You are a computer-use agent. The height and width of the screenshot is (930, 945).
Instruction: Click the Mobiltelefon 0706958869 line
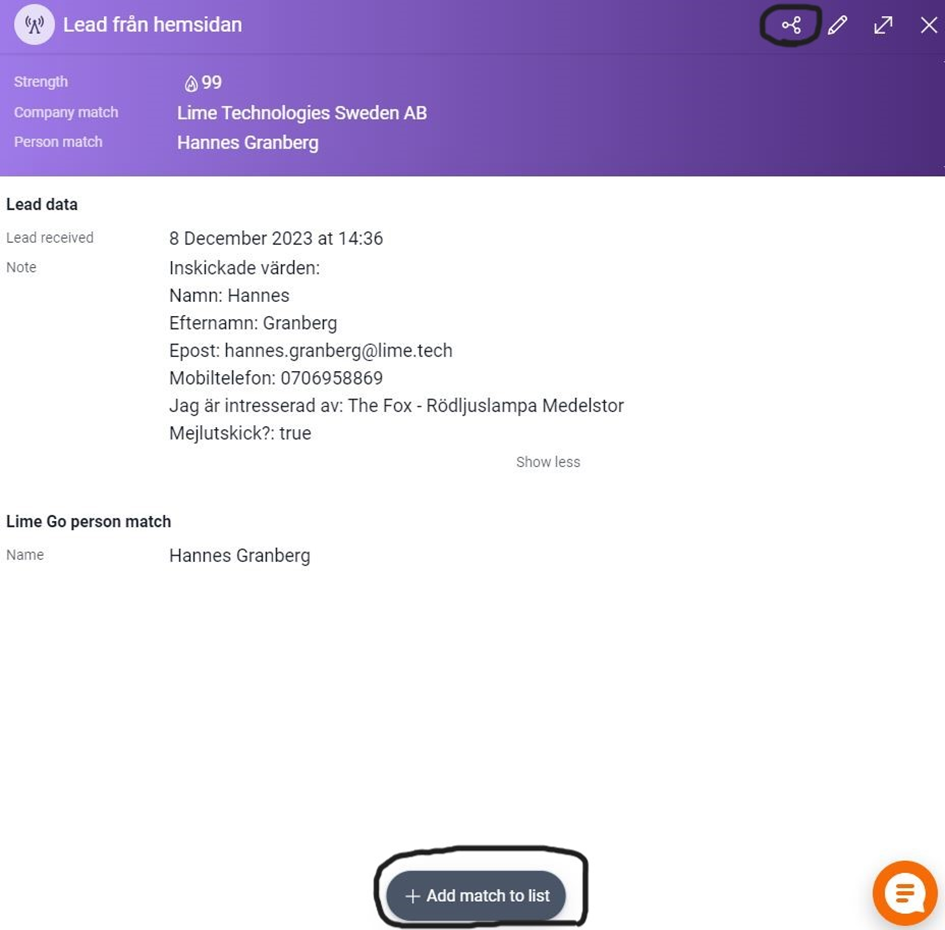tap(276, 379)
